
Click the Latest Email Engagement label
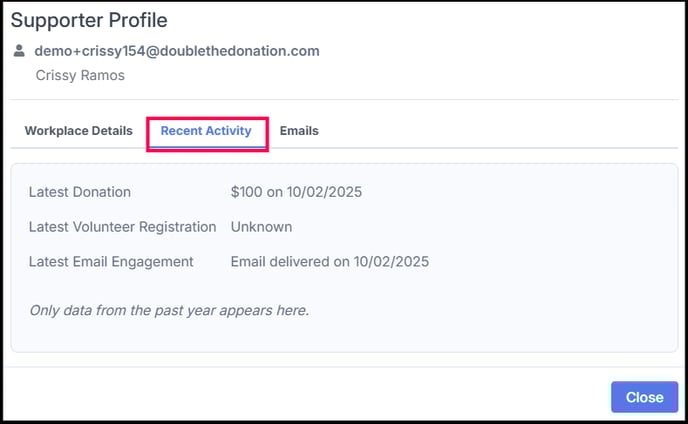coord(111,262)
